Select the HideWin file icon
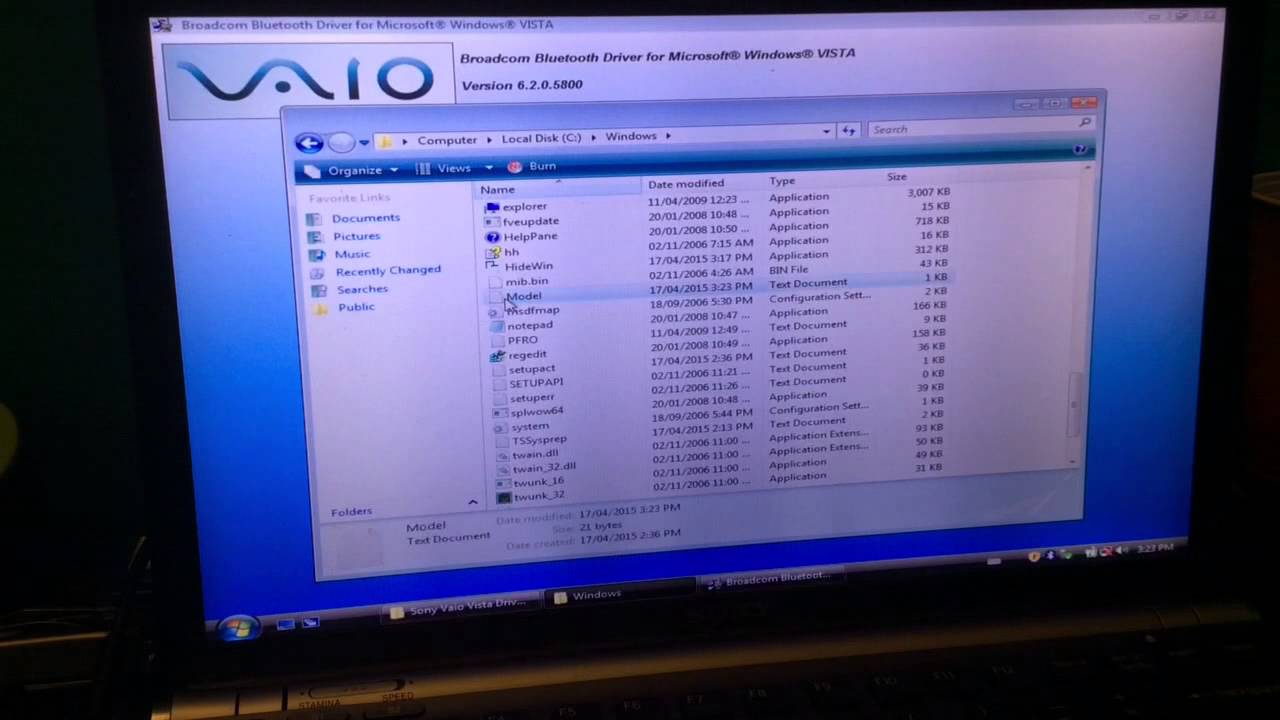The image size is (1280, 720). click(493, 267)
